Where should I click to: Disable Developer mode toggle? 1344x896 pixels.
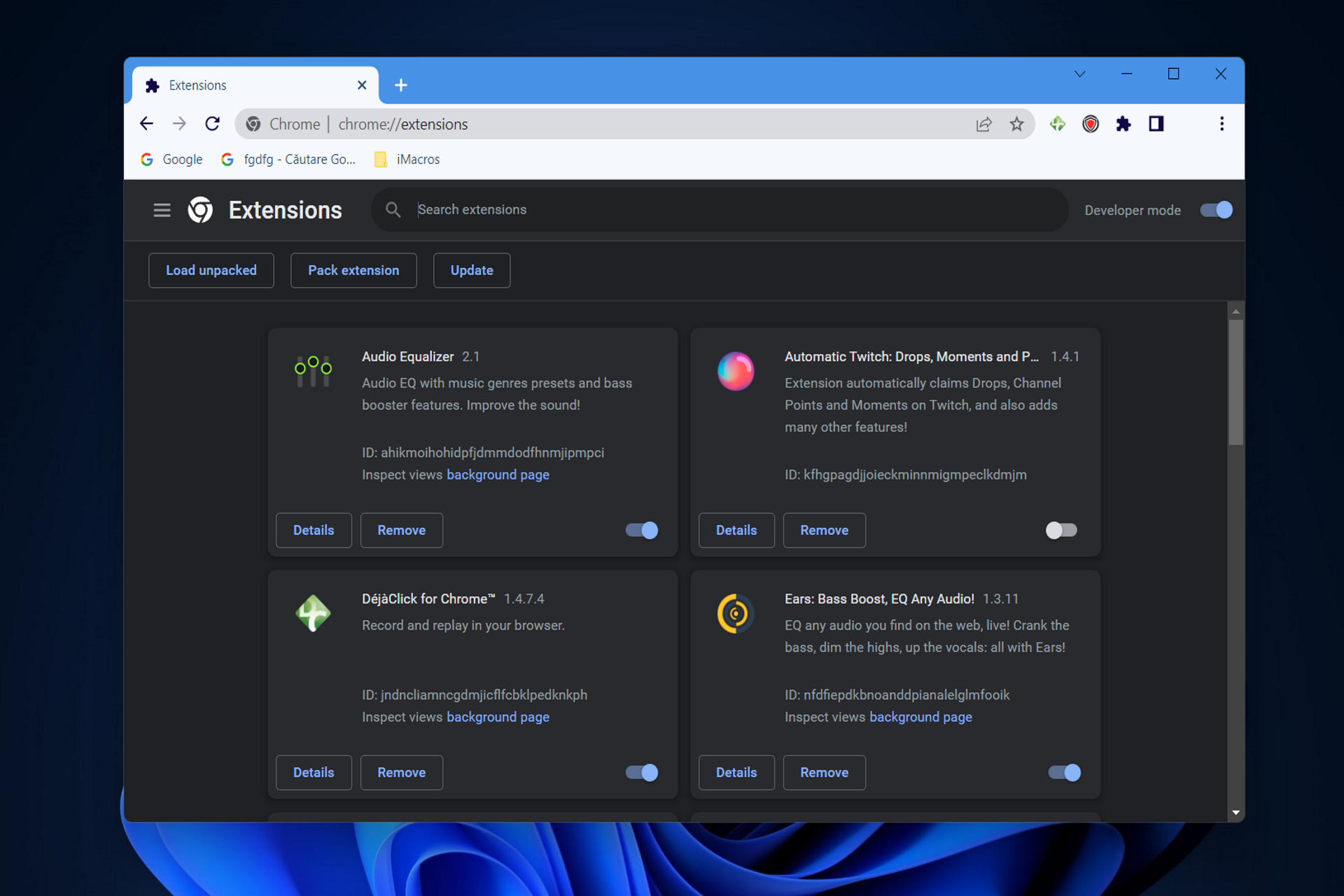pyautogui.click(x=1216, y=210)
